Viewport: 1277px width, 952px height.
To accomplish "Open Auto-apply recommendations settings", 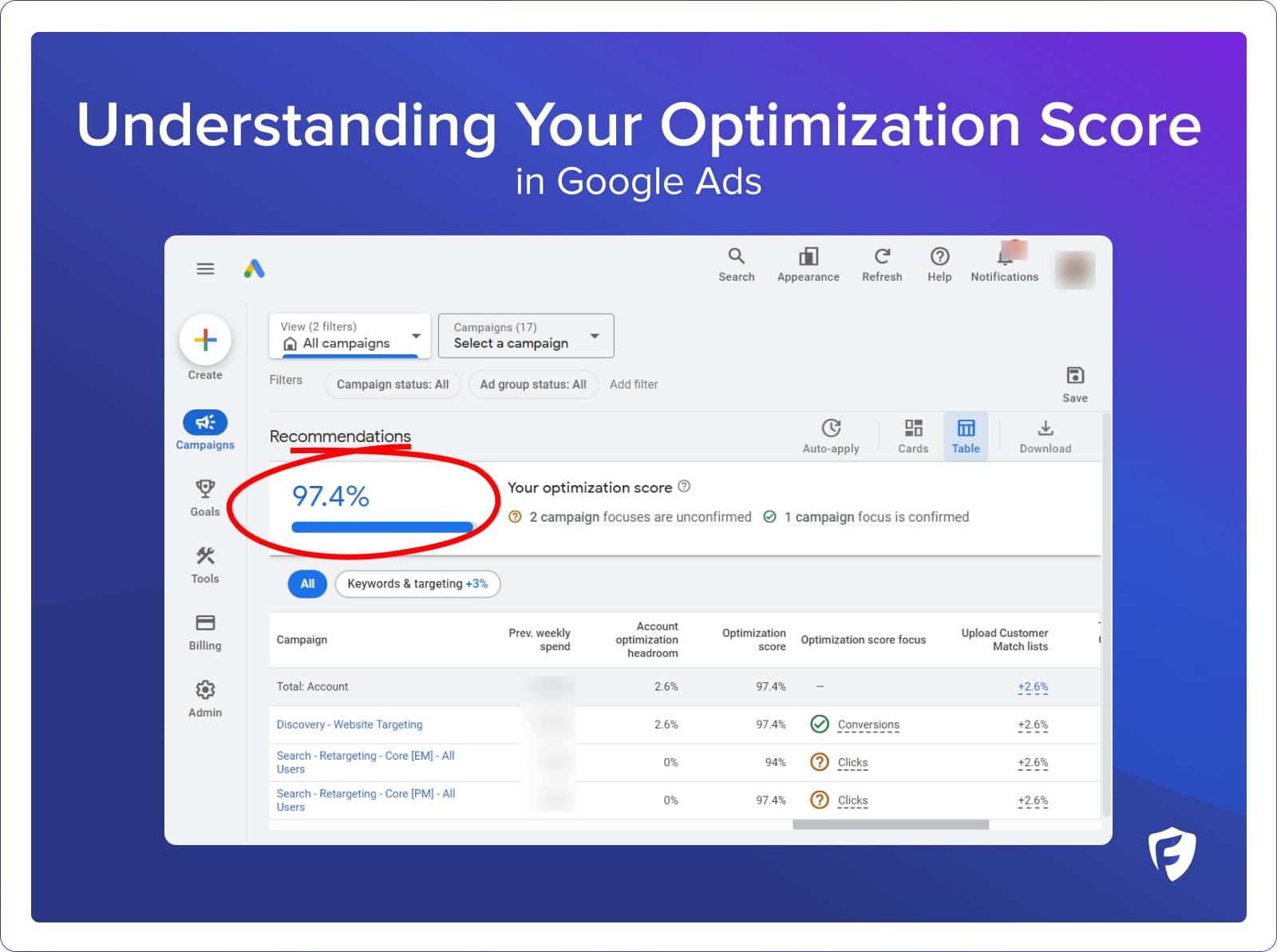I will coord(831,436).
